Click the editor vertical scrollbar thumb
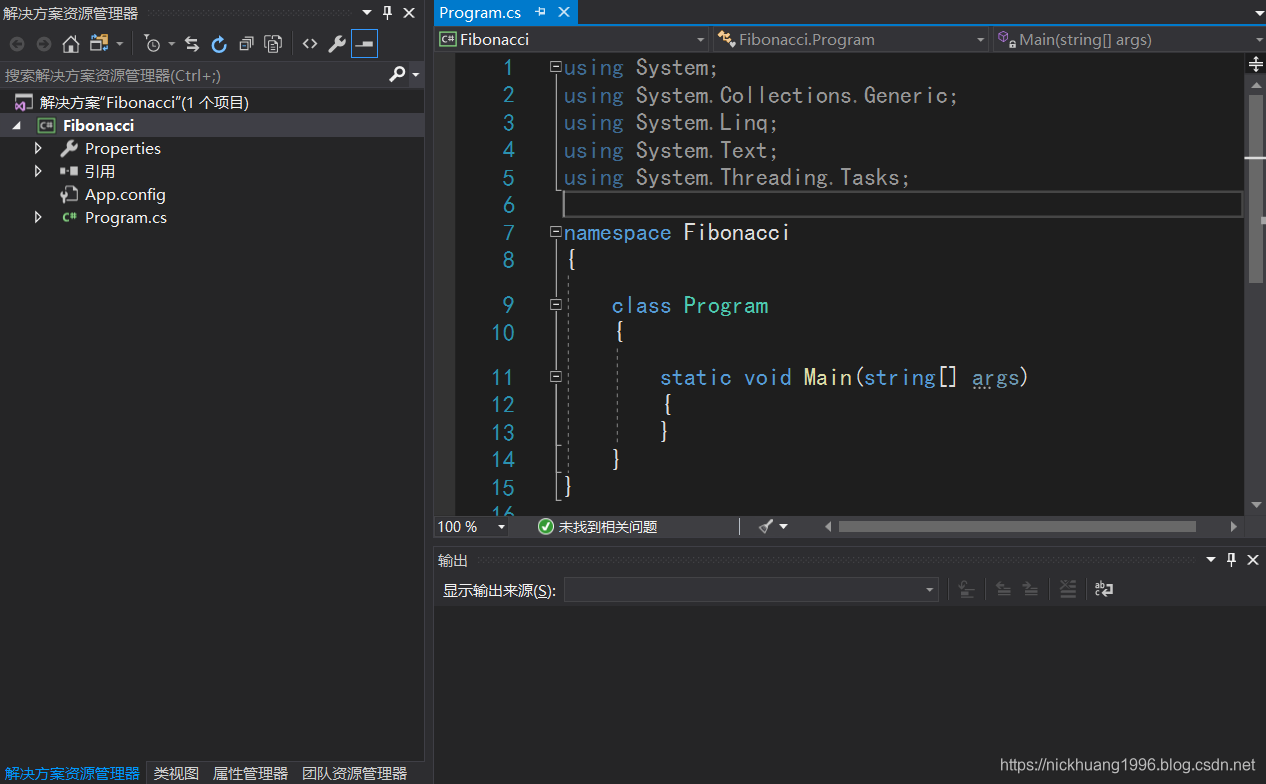 click(1256, 188)
